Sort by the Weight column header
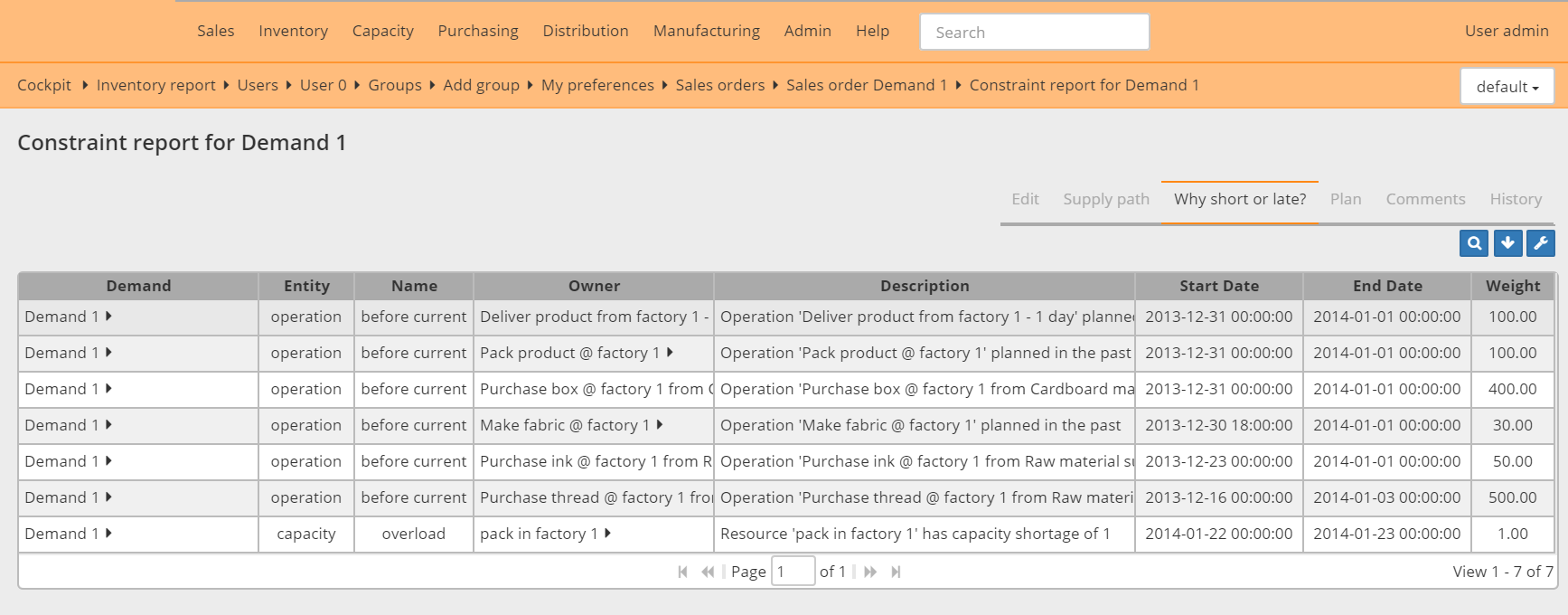 pyautogui.click(x=1512, y=286)
